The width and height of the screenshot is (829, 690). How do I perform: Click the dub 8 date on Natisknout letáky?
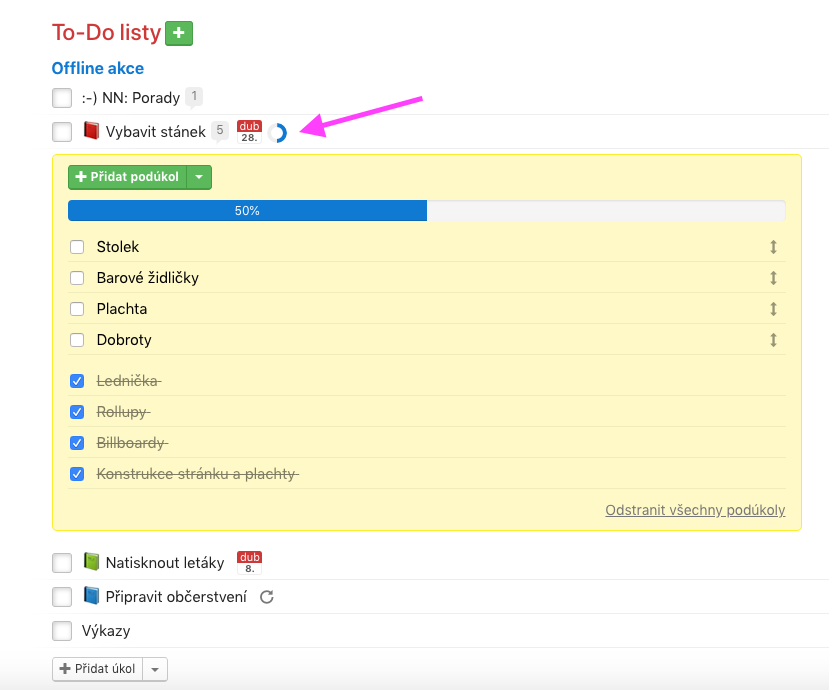click(x=249, y=563)
